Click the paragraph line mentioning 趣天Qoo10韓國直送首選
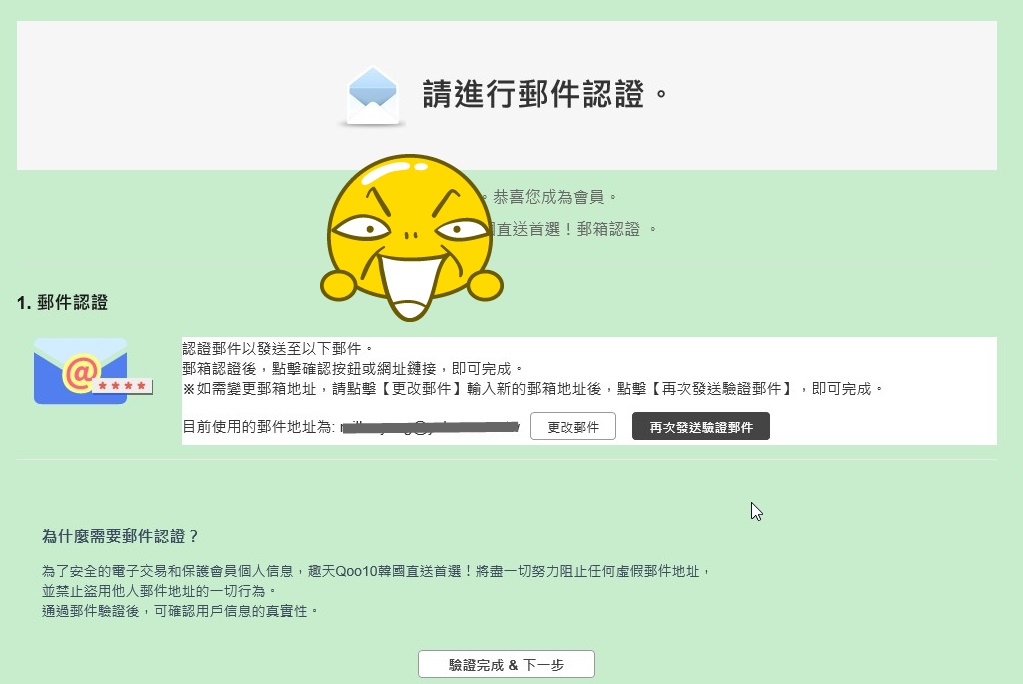Screen dimensions: 1023x684 point(376,571)
